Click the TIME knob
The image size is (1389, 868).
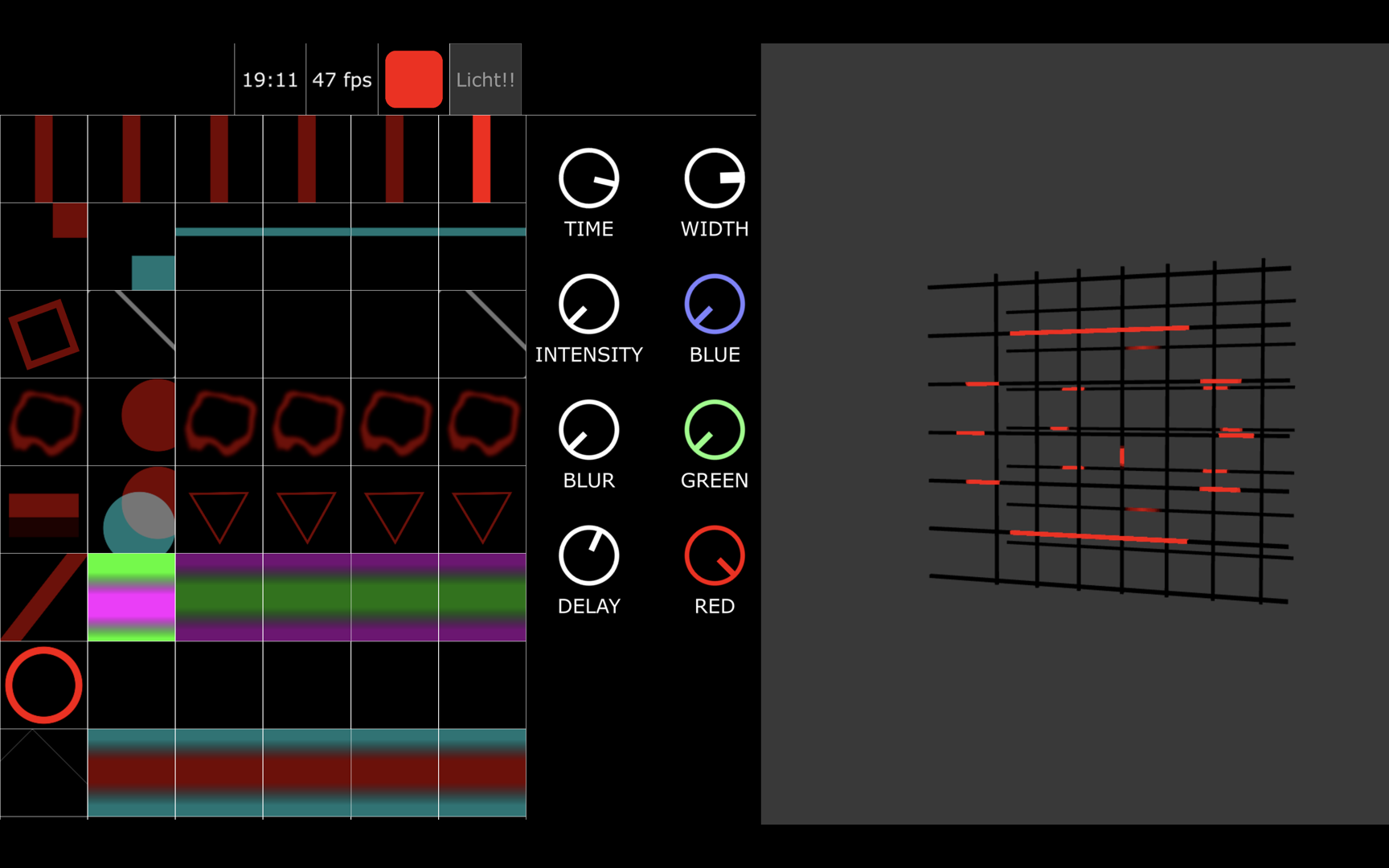588,178
